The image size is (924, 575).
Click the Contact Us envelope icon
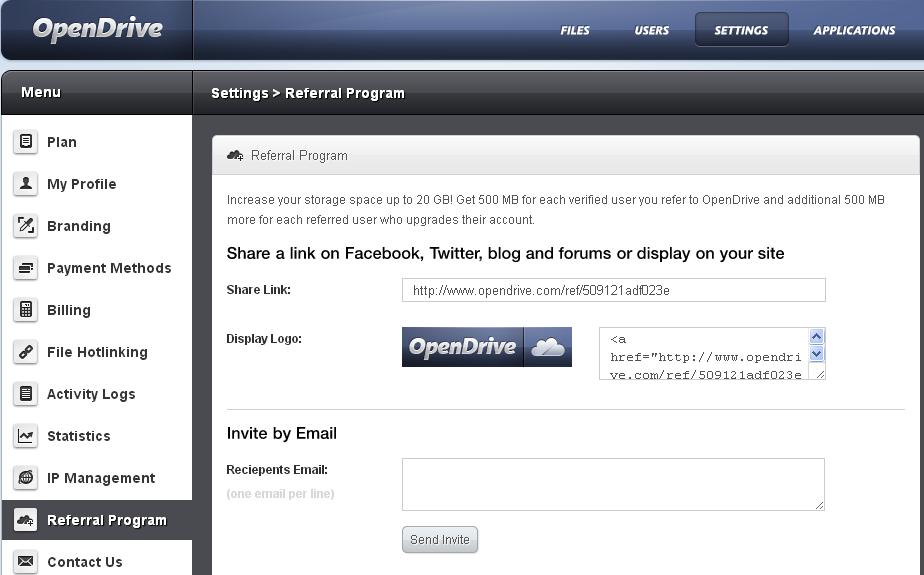coord(25,561)
